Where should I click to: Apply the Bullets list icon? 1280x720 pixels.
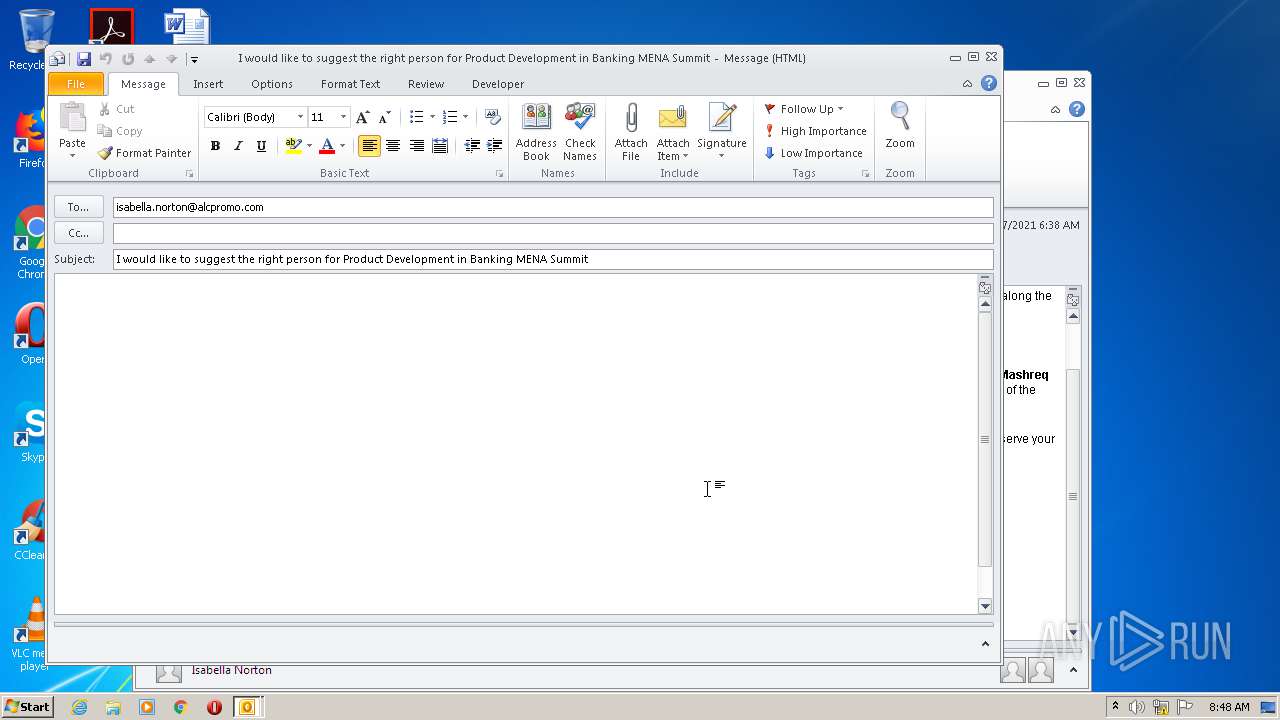tap(417, 117)
